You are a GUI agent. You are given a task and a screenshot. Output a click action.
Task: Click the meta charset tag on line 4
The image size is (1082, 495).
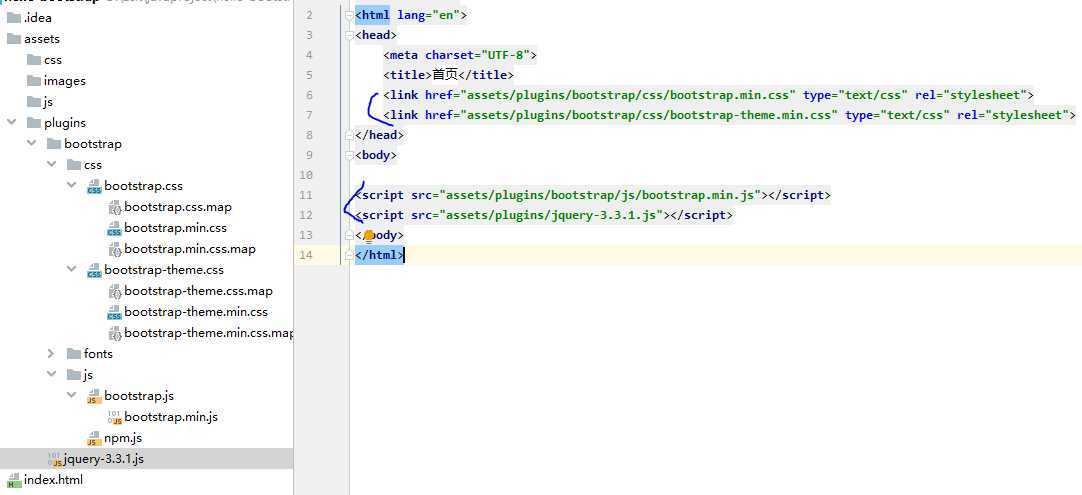[460, 55]
